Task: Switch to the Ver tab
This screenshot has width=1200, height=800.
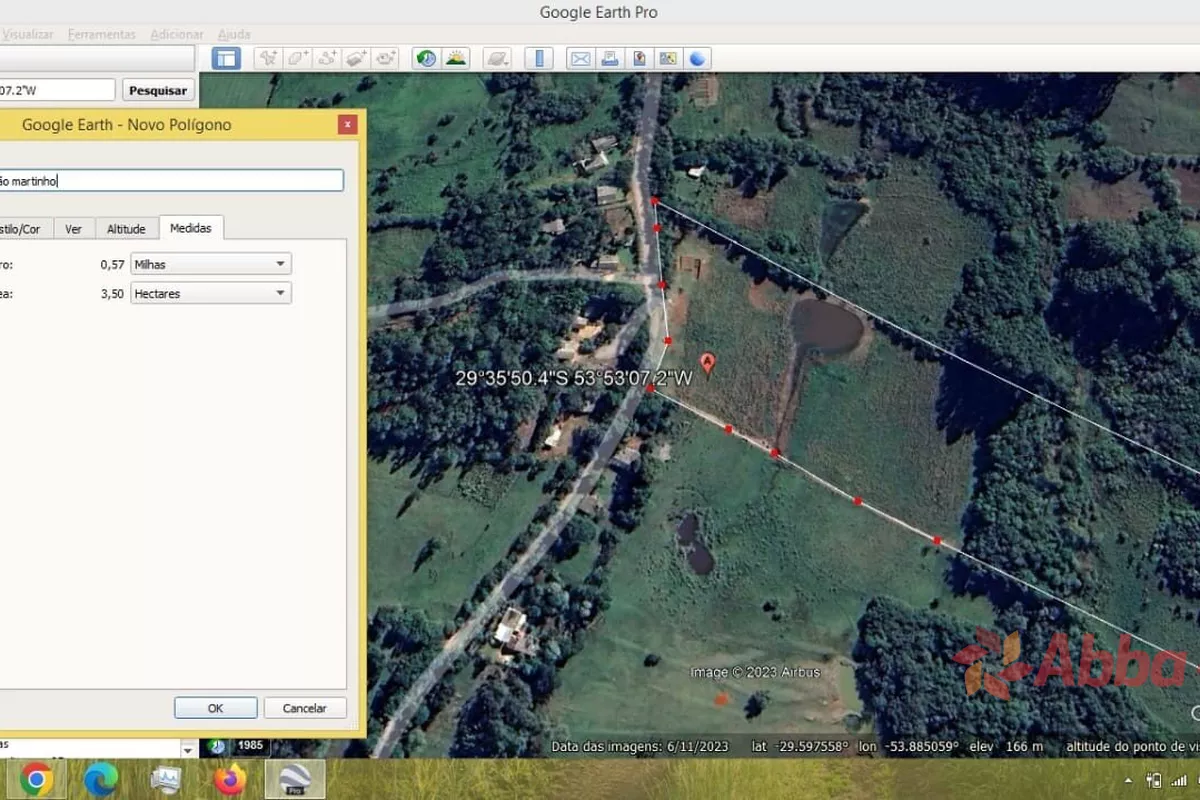Action: [x=73, y=229]
